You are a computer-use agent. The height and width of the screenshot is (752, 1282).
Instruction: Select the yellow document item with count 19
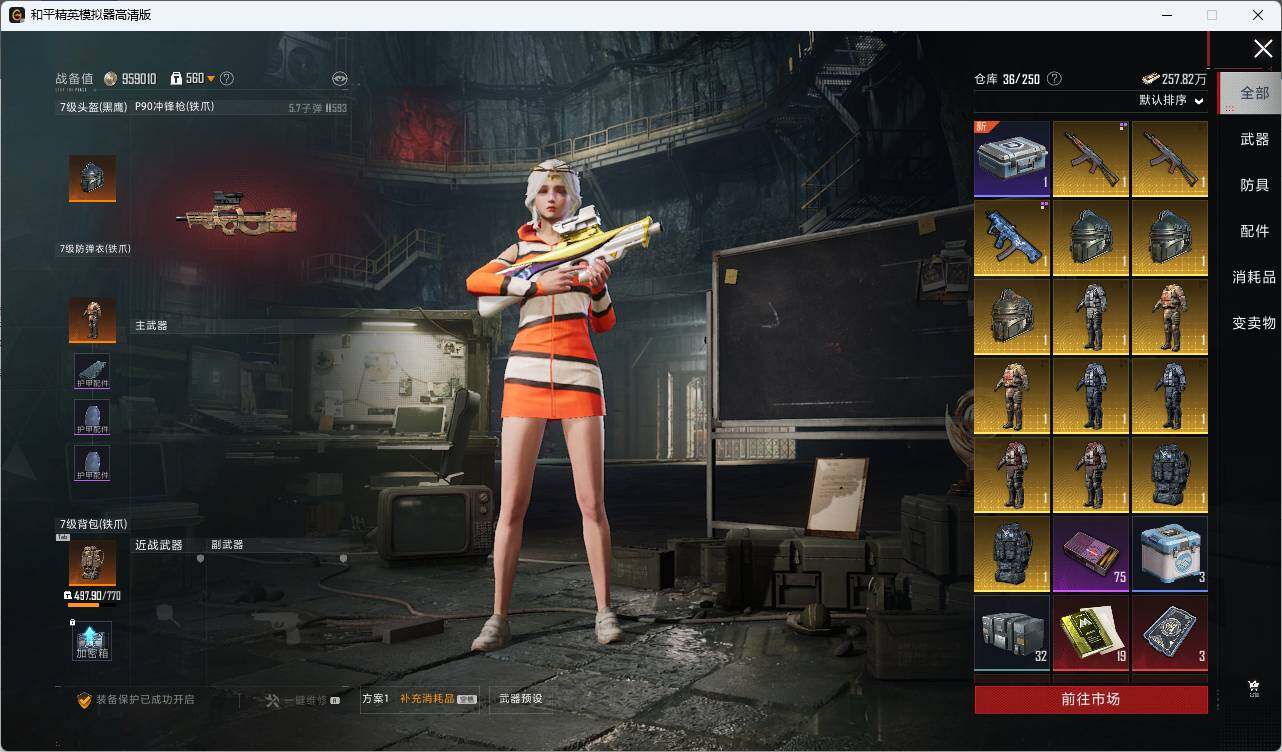[x=1091, y=633]
